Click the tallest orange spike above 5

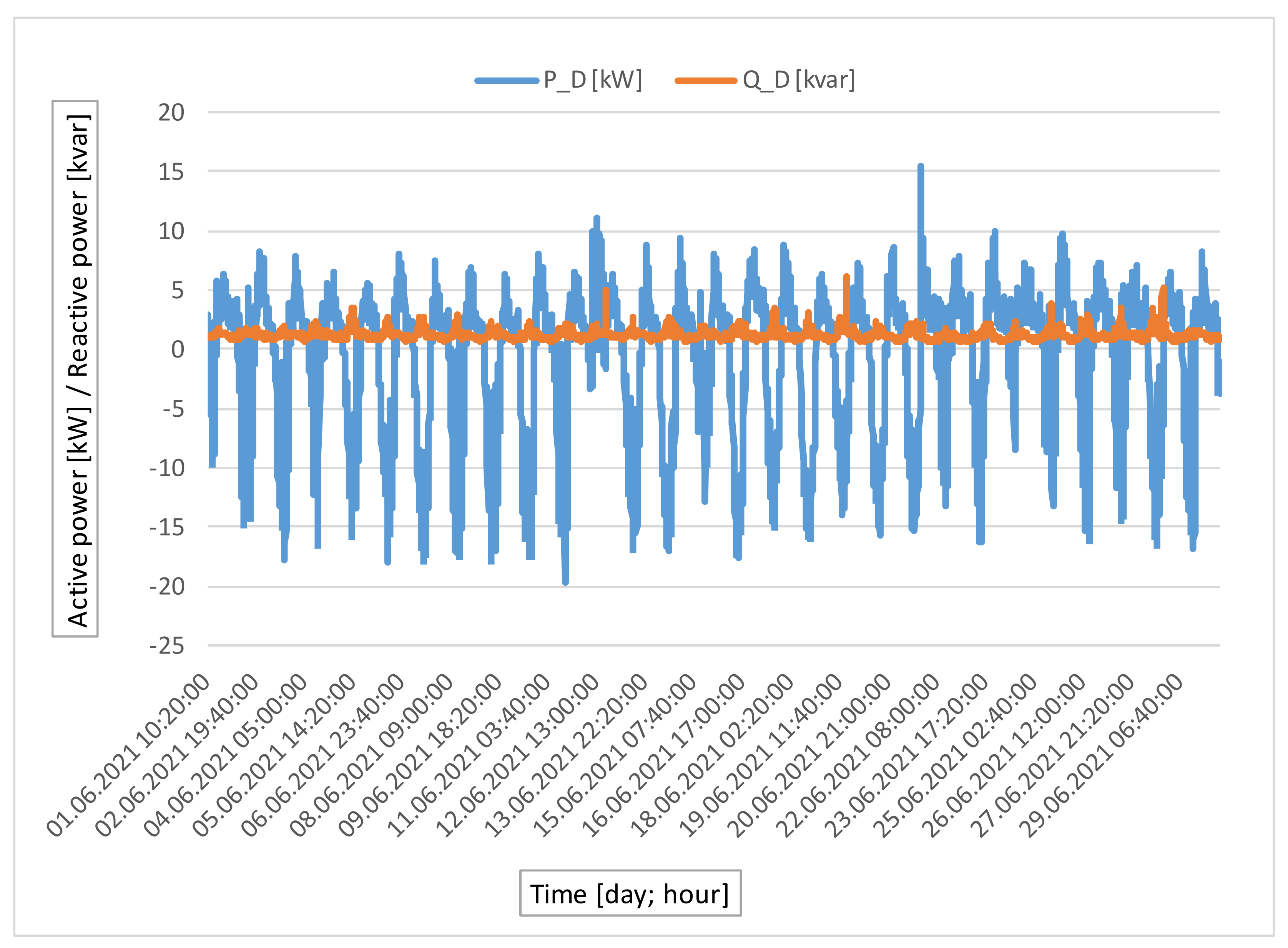(846, 278)
